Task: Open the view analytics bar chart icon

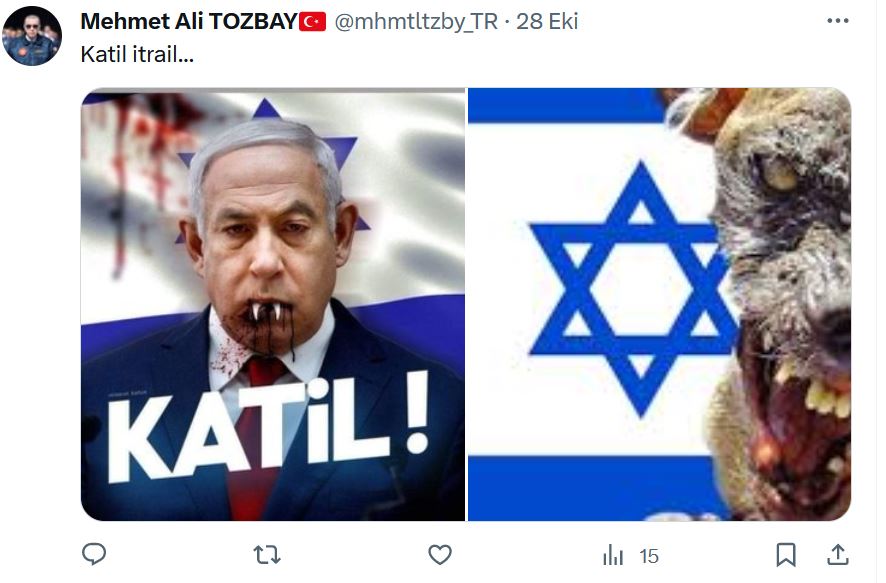Action: coord(613,555)
